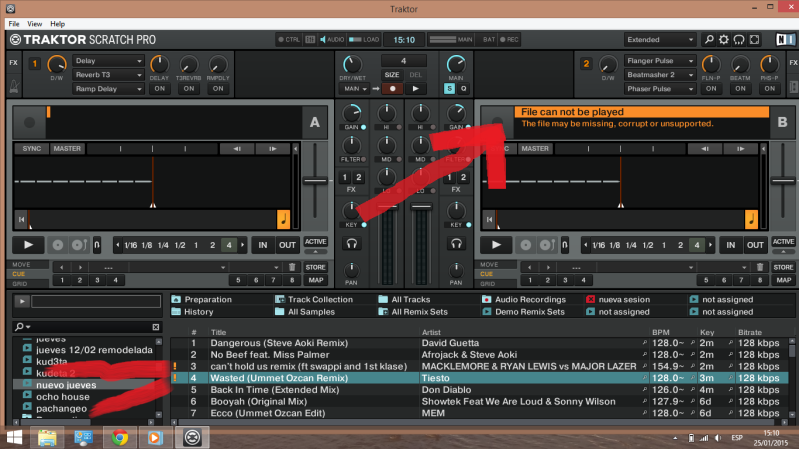The height and width of the screenshot is (449, 799).
Task: Click the metronome icon at left
Action: pyautogui.click(x=14, y=87)
